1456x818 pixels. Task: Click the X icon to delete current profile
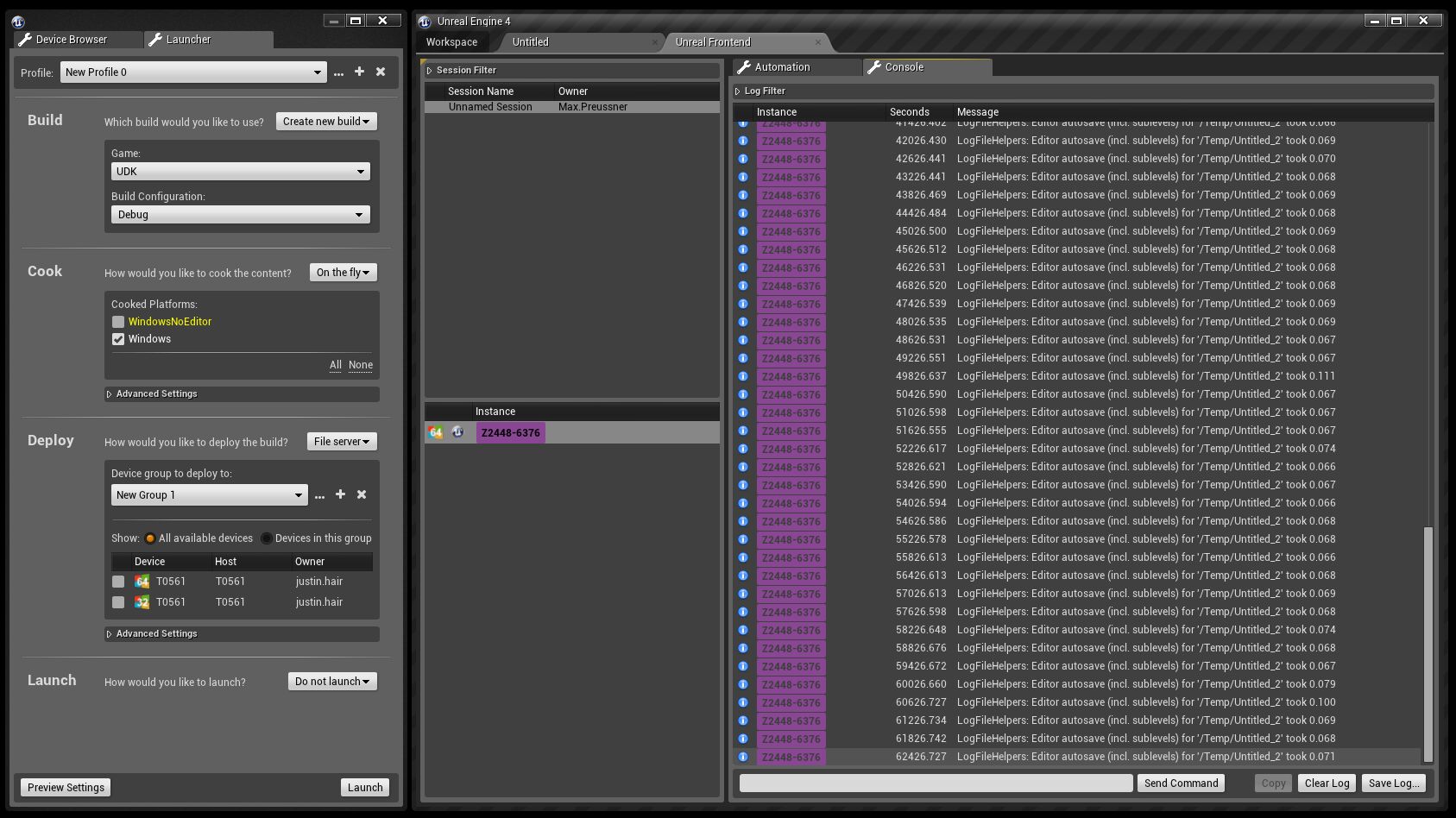tap(381, 72)
